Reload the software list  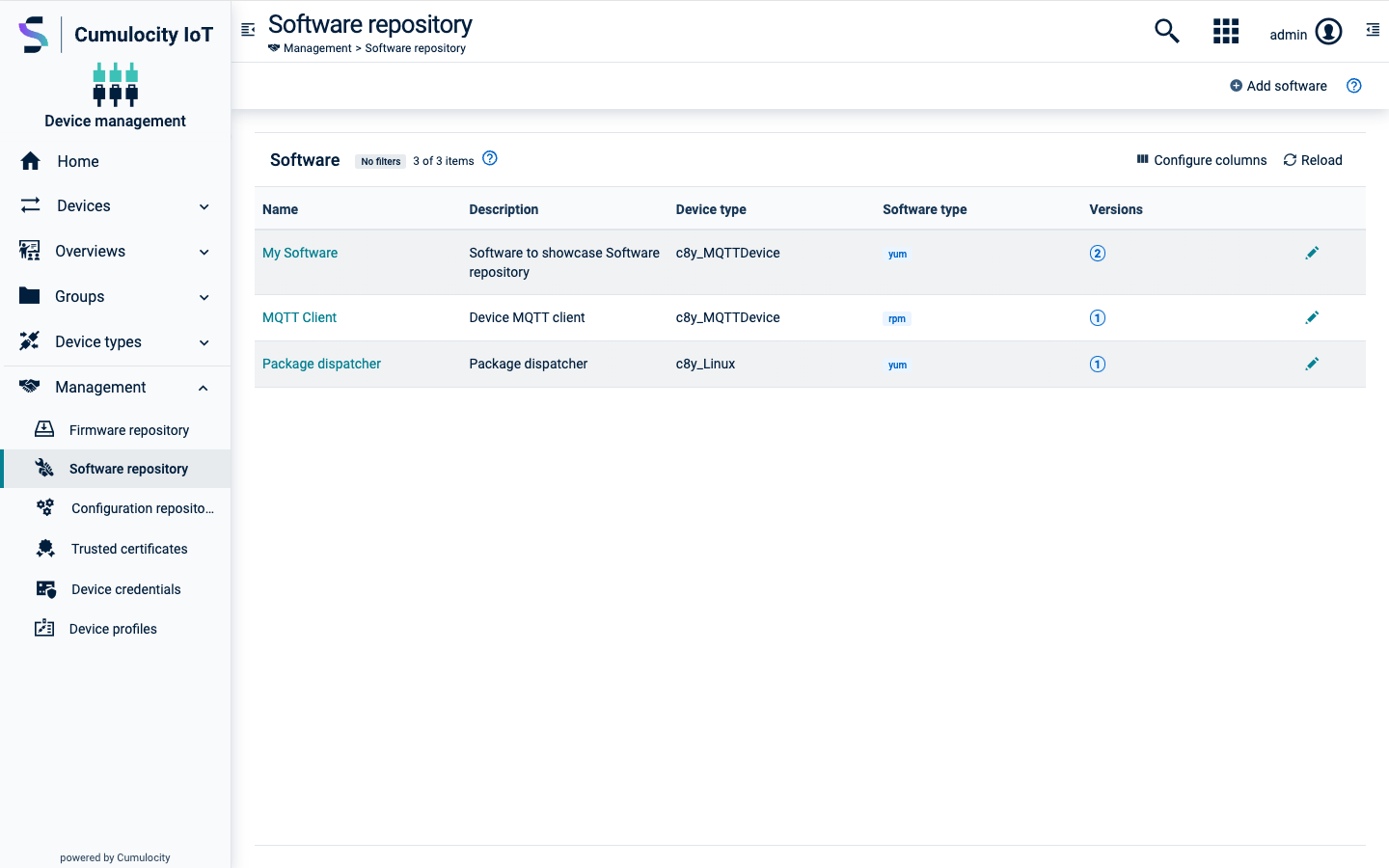pyautogui.click(x=1313, y=160)
